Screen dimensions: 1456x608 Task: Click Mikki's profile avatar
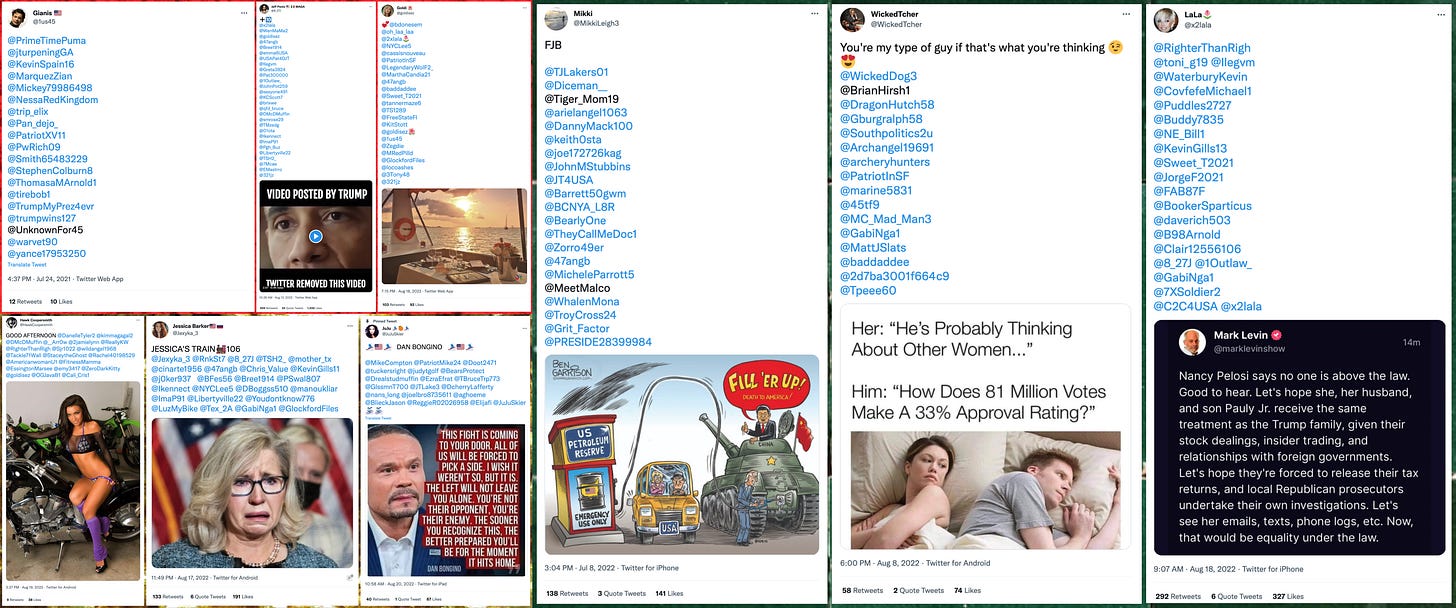click(555, 18)
